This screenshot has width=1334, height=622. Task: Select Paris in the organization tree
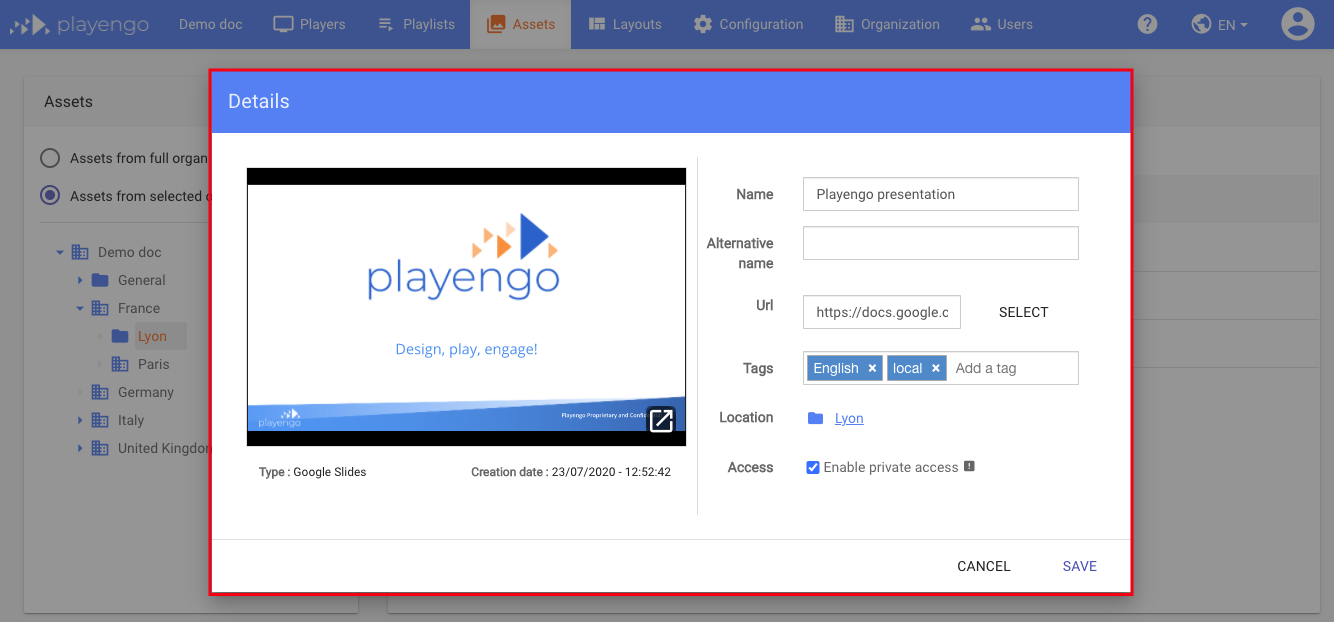click(153, 364)
